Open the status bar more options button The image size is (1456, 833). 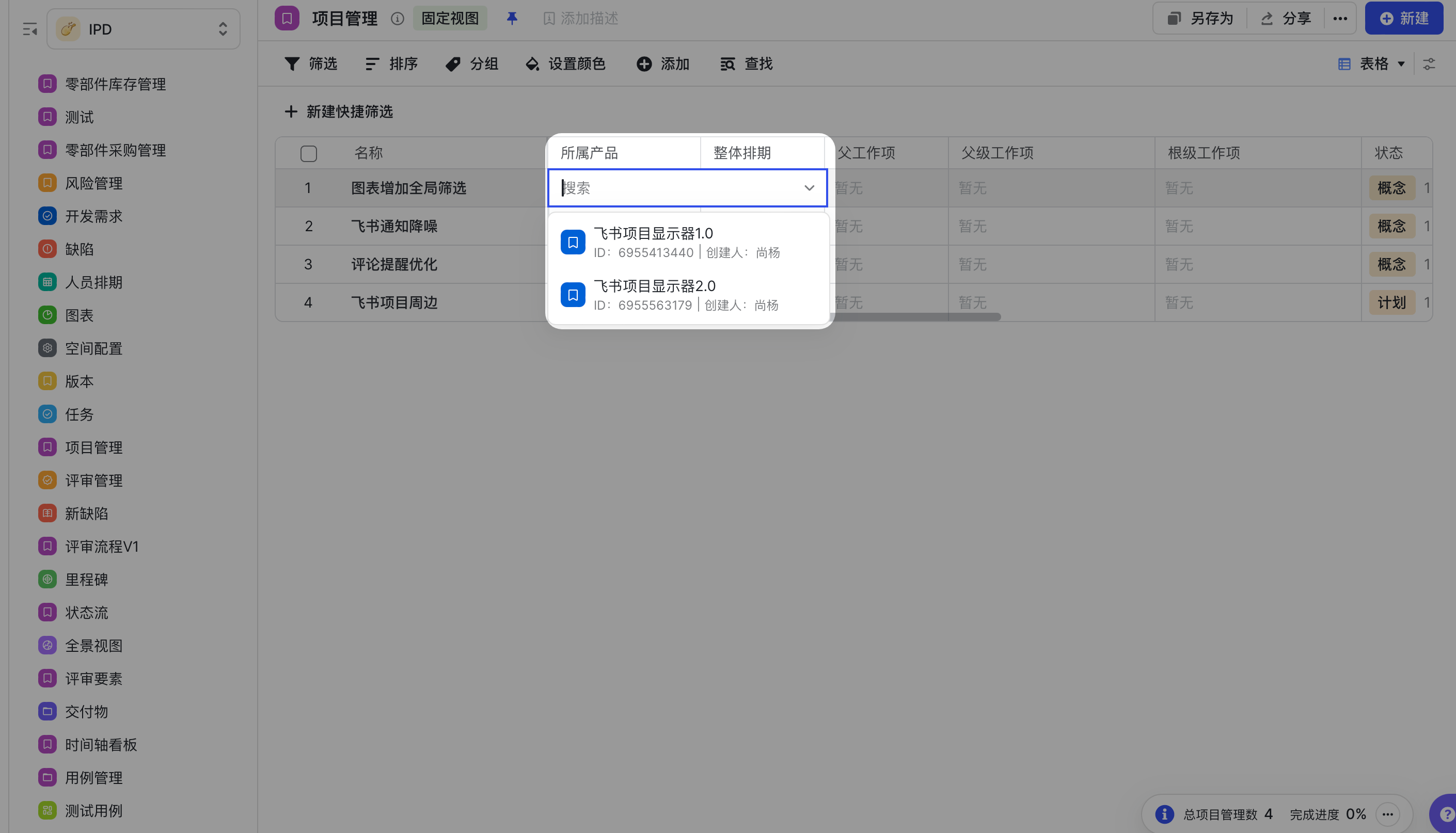[x=1388, y=814]
